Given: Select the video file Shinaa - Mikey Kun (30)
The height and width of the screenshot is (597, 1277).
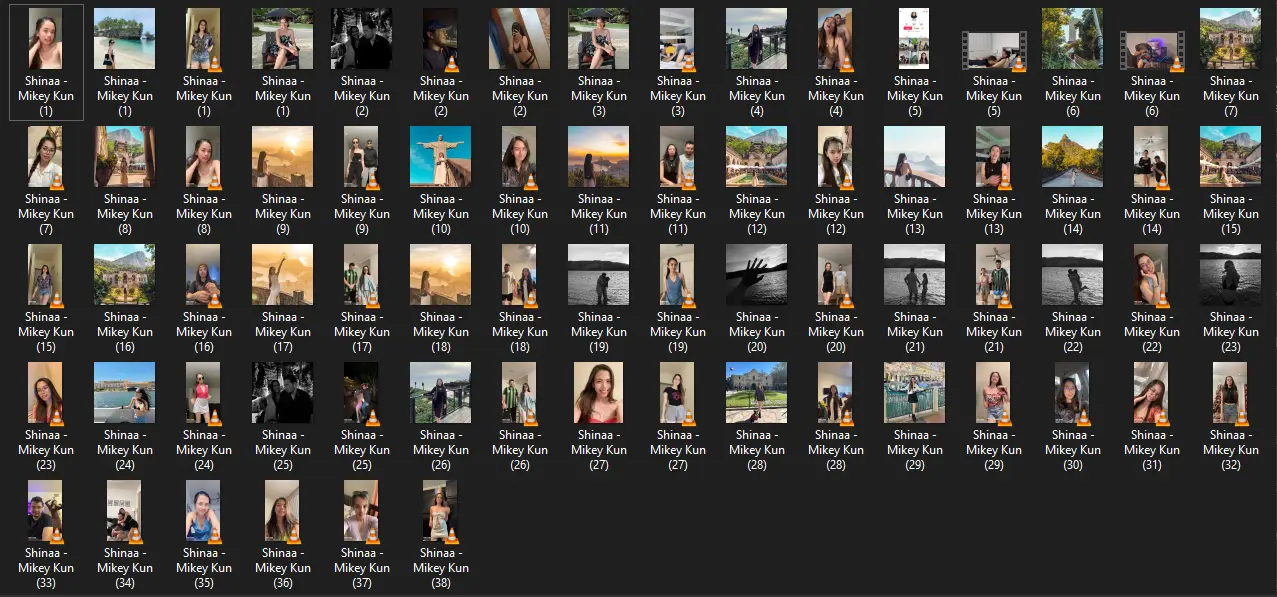Looking at the screenshot, I should click(x=1073, y=393).
